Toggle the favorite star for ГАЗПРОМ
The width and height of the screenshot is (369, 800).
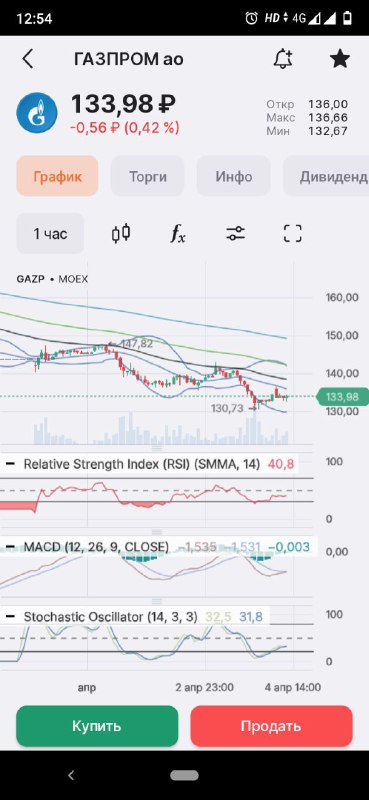[339, 59]
